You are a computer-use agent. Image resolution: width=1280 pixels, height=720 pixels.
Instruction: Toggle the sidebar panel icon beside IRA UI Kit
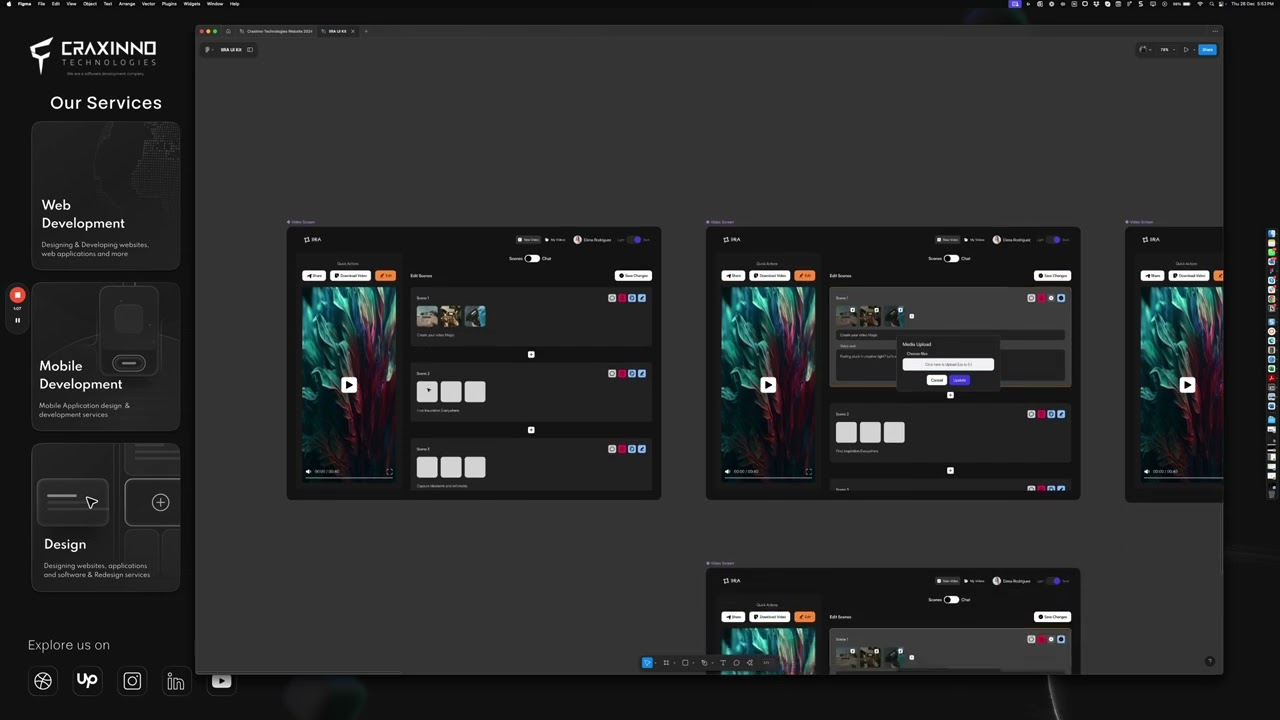click(250, 50)
